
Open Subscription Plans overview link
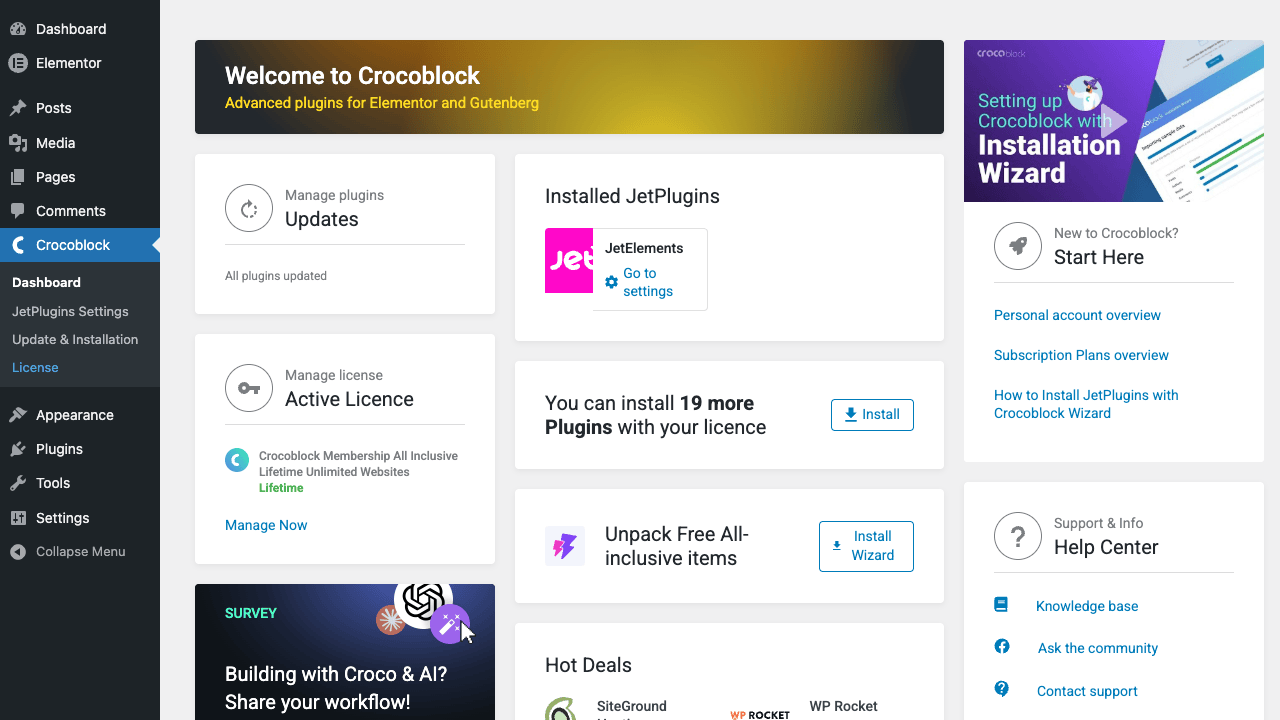1081,355
